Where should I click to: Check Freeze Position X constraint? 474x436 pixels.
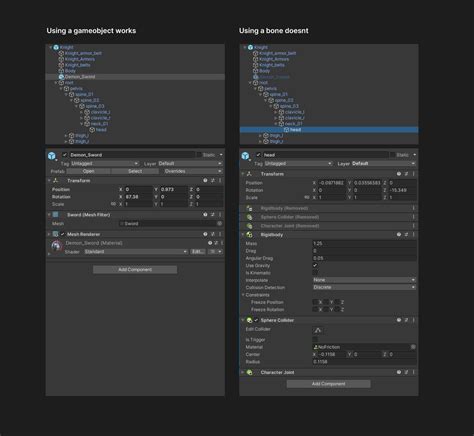coord(315,302)
